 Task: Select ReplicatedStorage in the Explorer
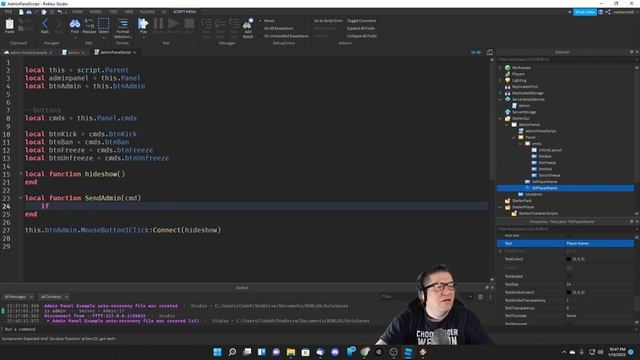(x=527, y=93)
